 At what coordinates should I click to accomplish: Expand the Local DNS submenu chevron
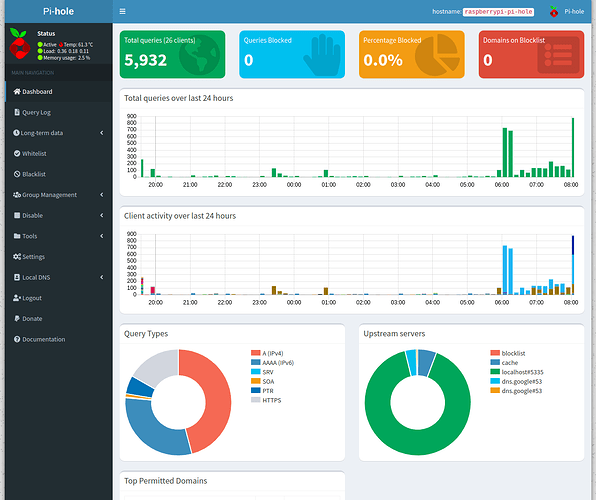coord(101,277)
